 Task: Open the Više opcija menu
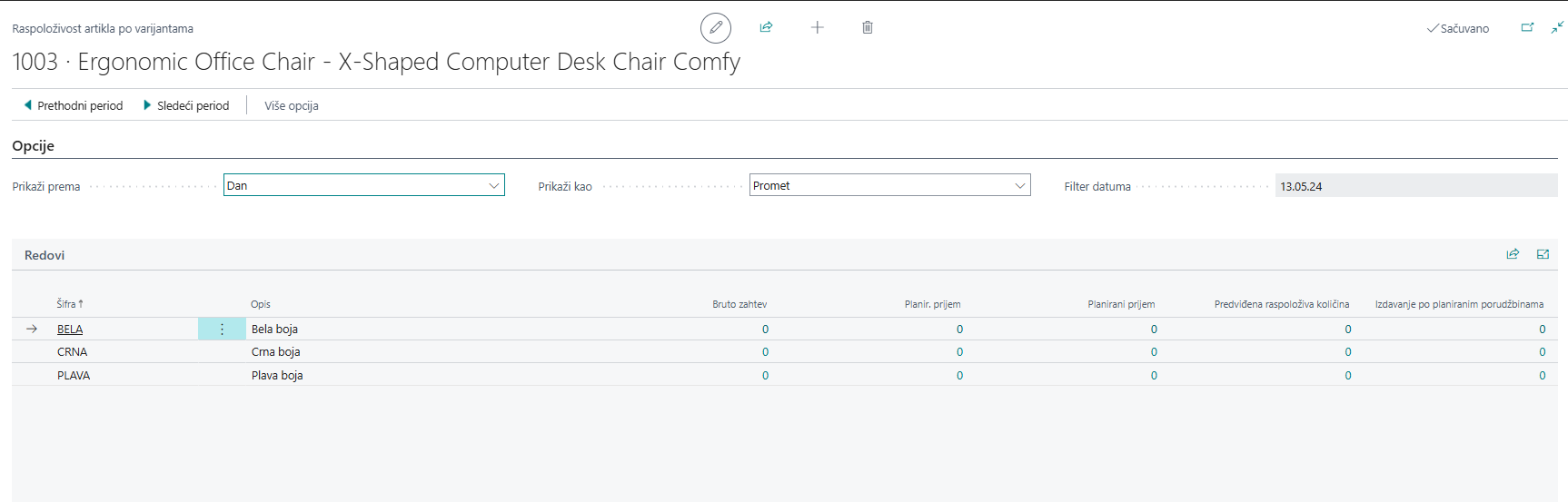291,105
